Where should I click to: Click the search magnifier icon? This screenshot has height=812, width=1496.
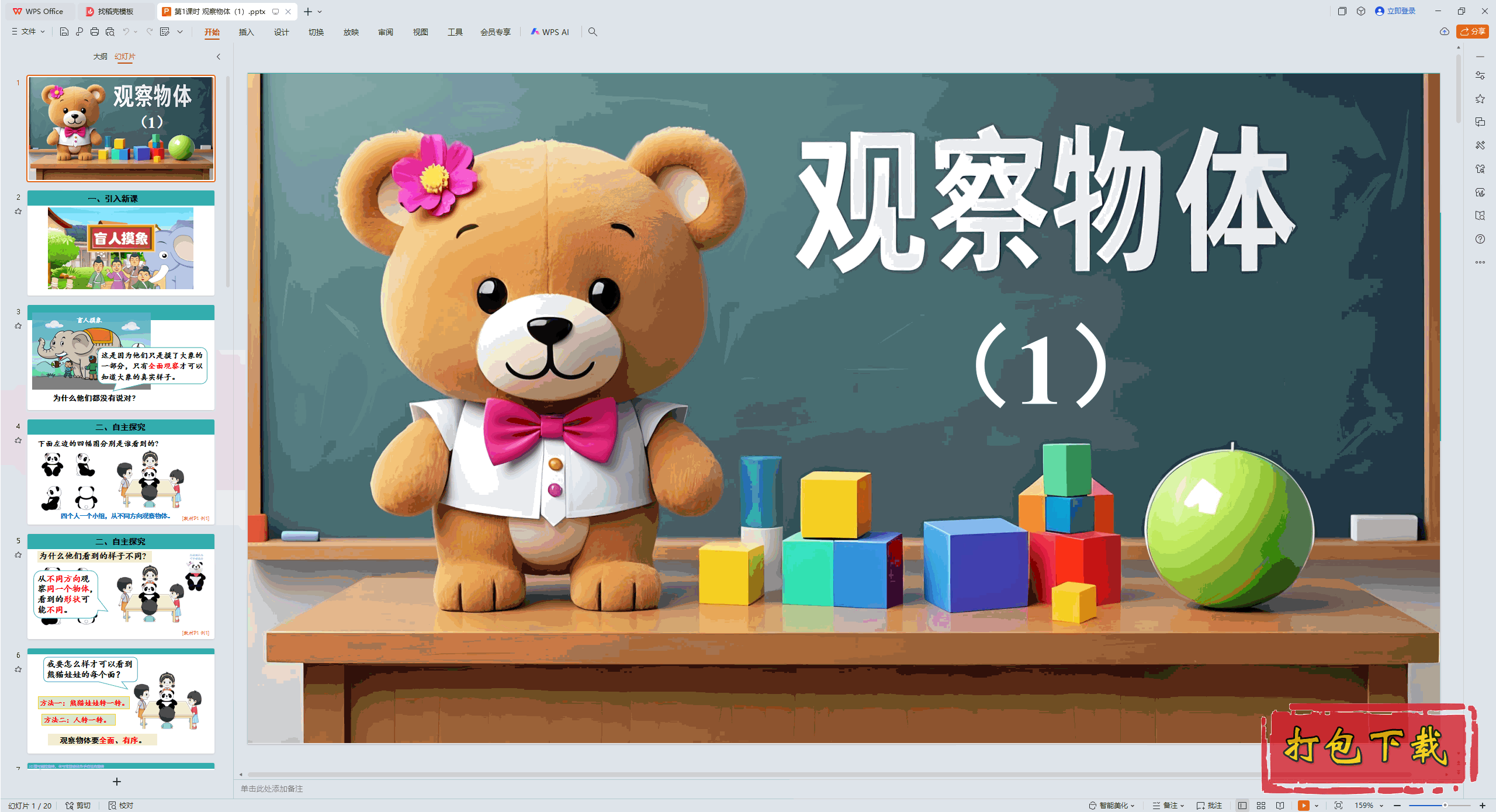593,32
